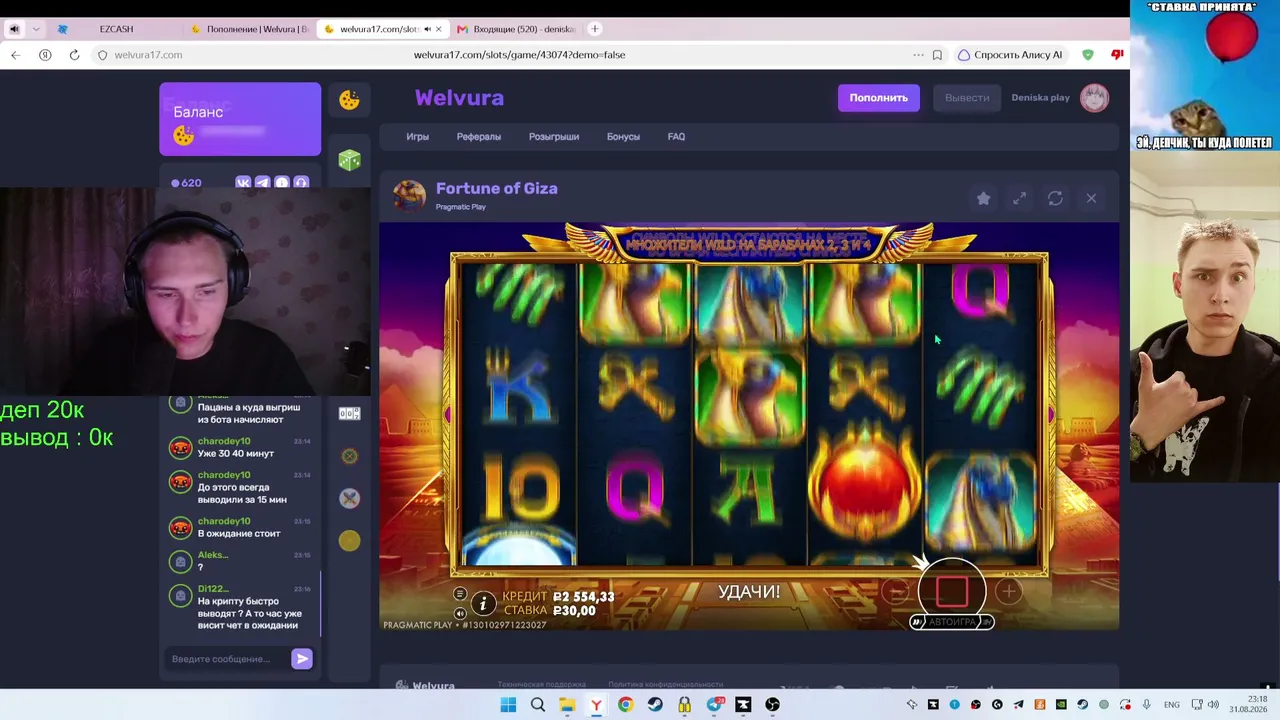Screen dimensions: 1280x720
Task: Open the Рефералы menu item
Action: (x=479, y=136)
